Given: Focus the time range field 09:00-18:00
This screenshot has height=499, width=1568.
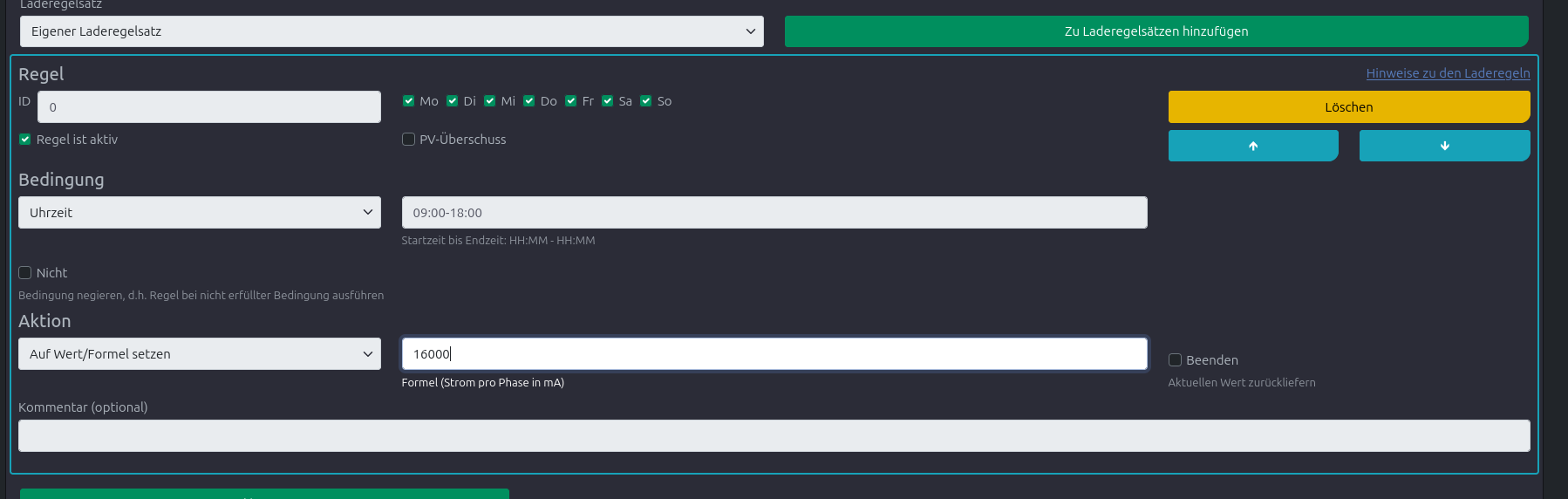Looking at the screenshot, I should click(774, 213).
